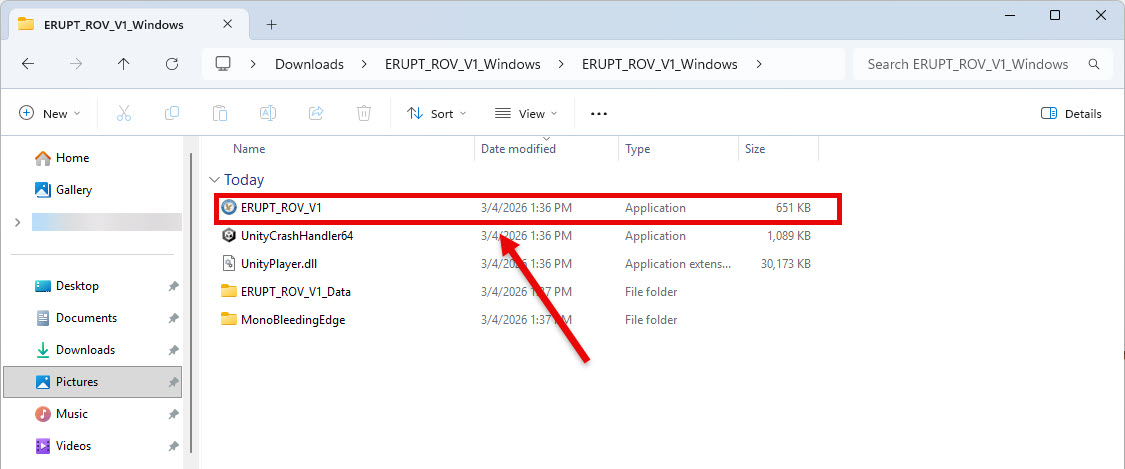Click the Back navigation arrow
Image resolution: width=1125 pixels, height=469 pixels.
[x=28, y=64]
